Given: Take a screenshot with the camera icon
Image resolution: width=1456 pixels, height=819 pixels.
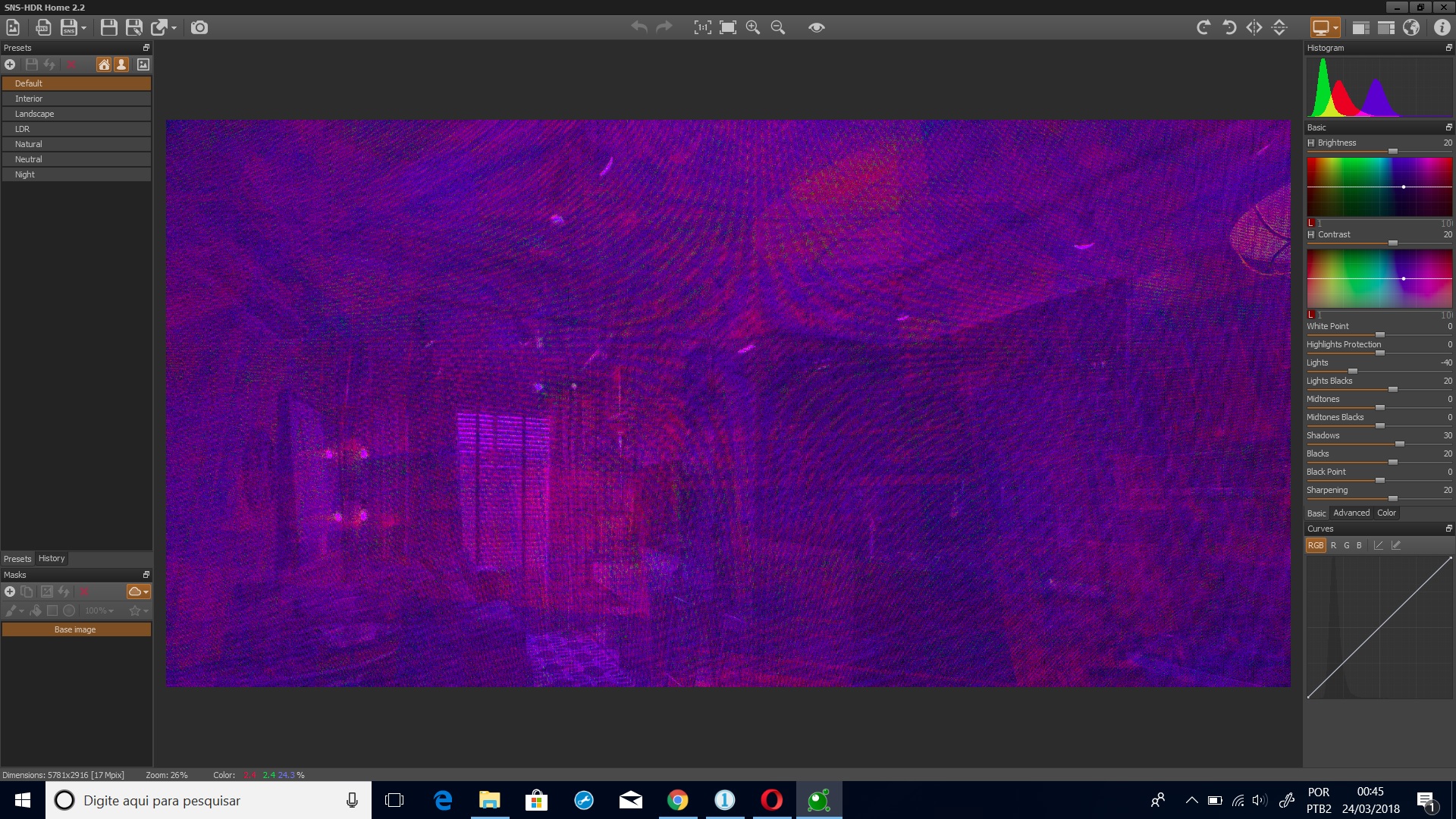Looking at the screenshot, I should (x=199, y=27).
